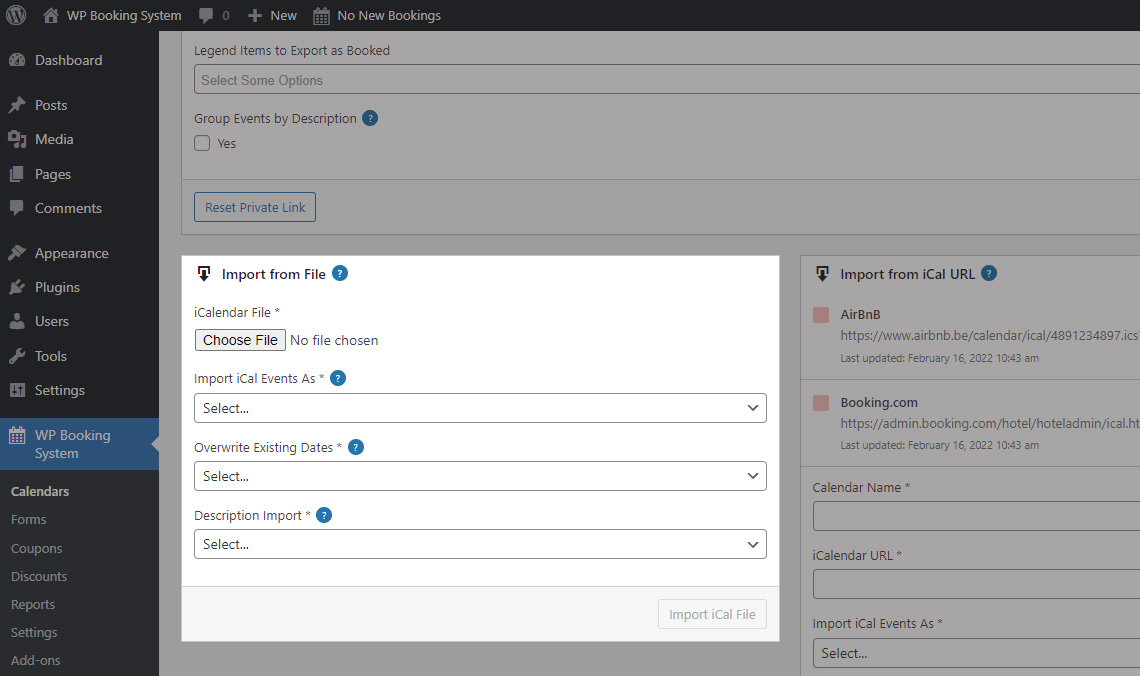1140x676 pixels.
Task: Open help icon for Description Import
Action: click(324, 515)
